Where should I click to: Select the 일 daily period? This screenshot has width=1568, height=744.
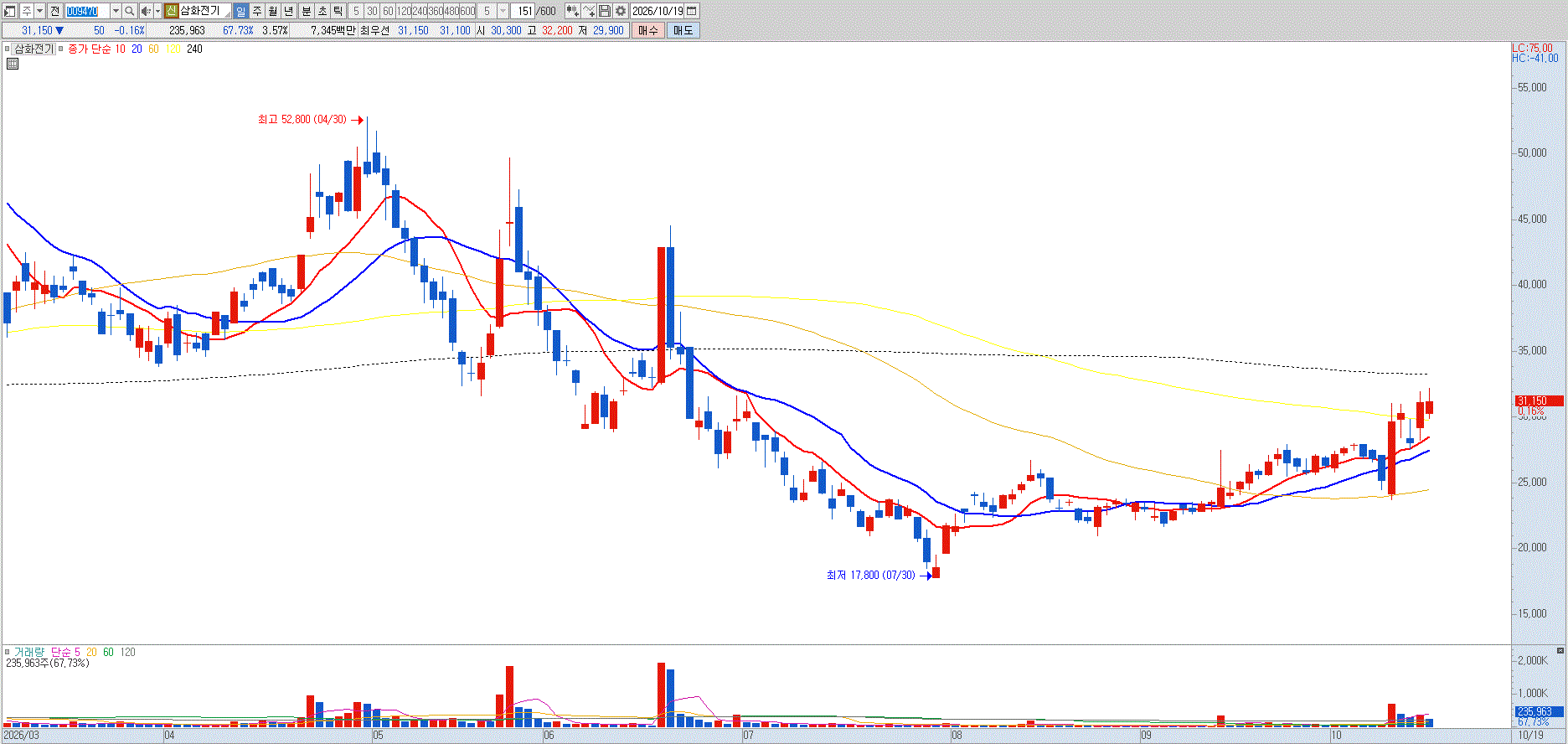click(x=241, y=11)
